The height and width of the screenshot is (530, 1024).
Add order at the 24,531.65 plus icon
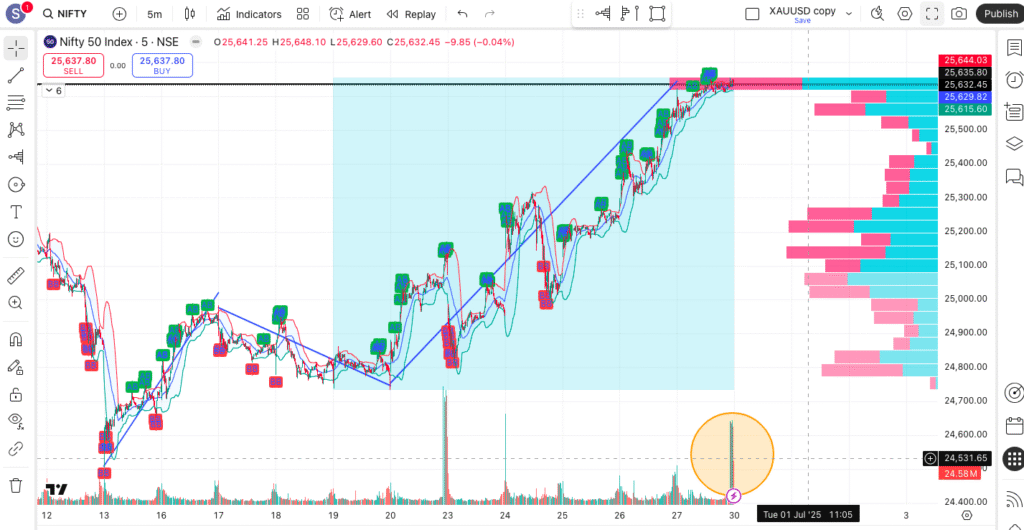point(931,458)
